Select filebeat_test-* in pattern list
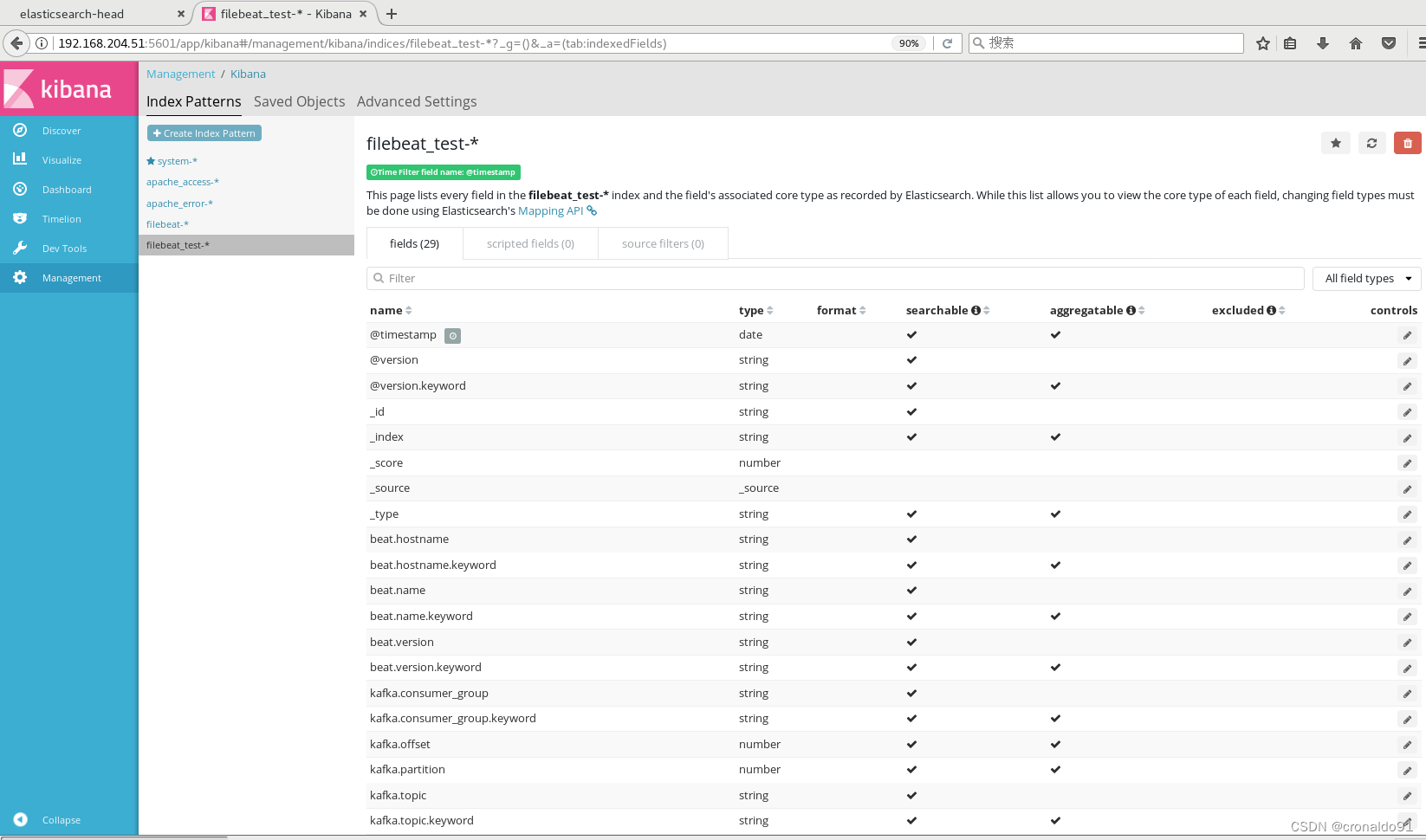 pyautogui.click(x=246, y=245)
